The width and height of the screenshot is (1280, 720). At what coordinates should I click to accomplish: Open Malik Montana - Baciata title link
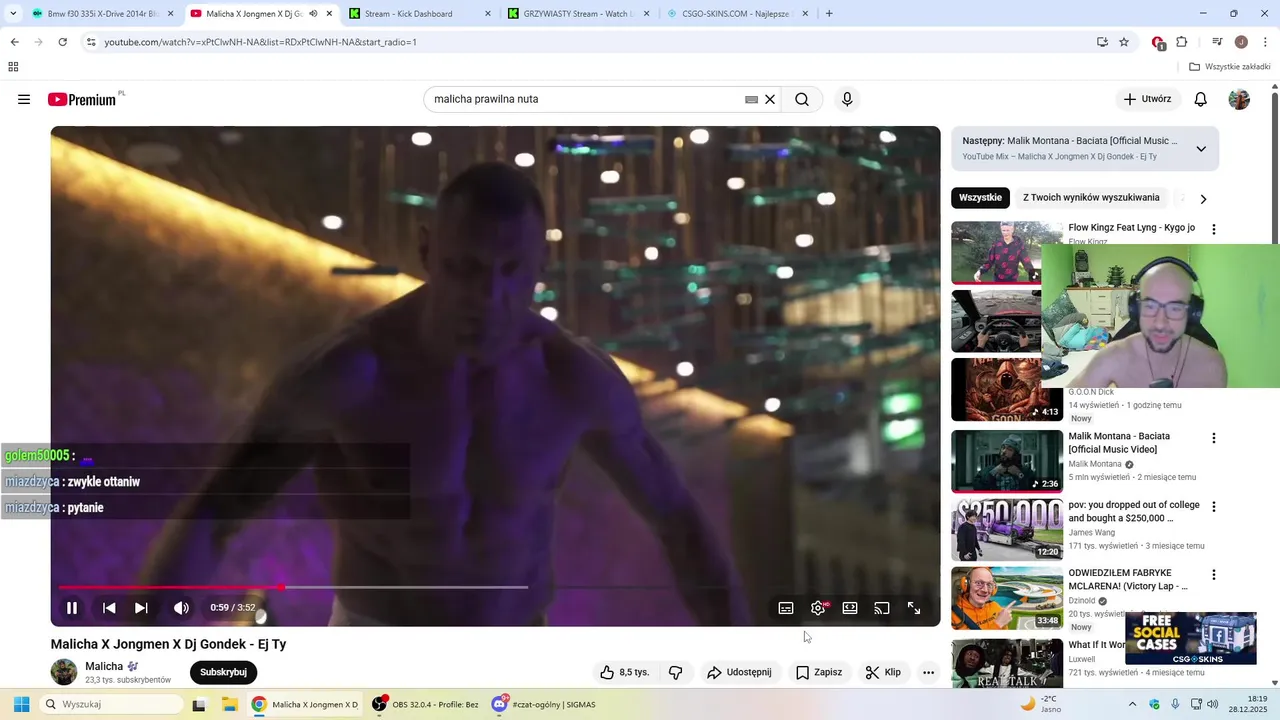(x=1119, y=443)
